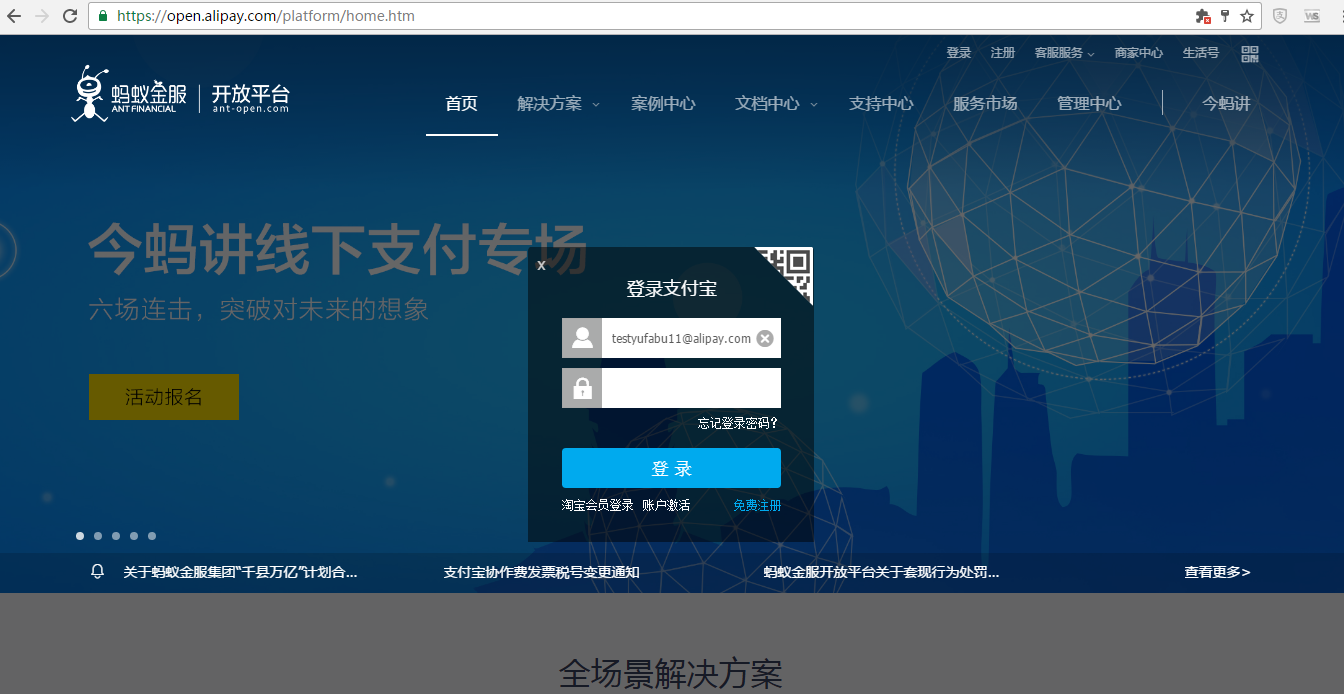1344x694 pixels.
Task: Click the blue 登录 button
Action: tap(671, 468)
